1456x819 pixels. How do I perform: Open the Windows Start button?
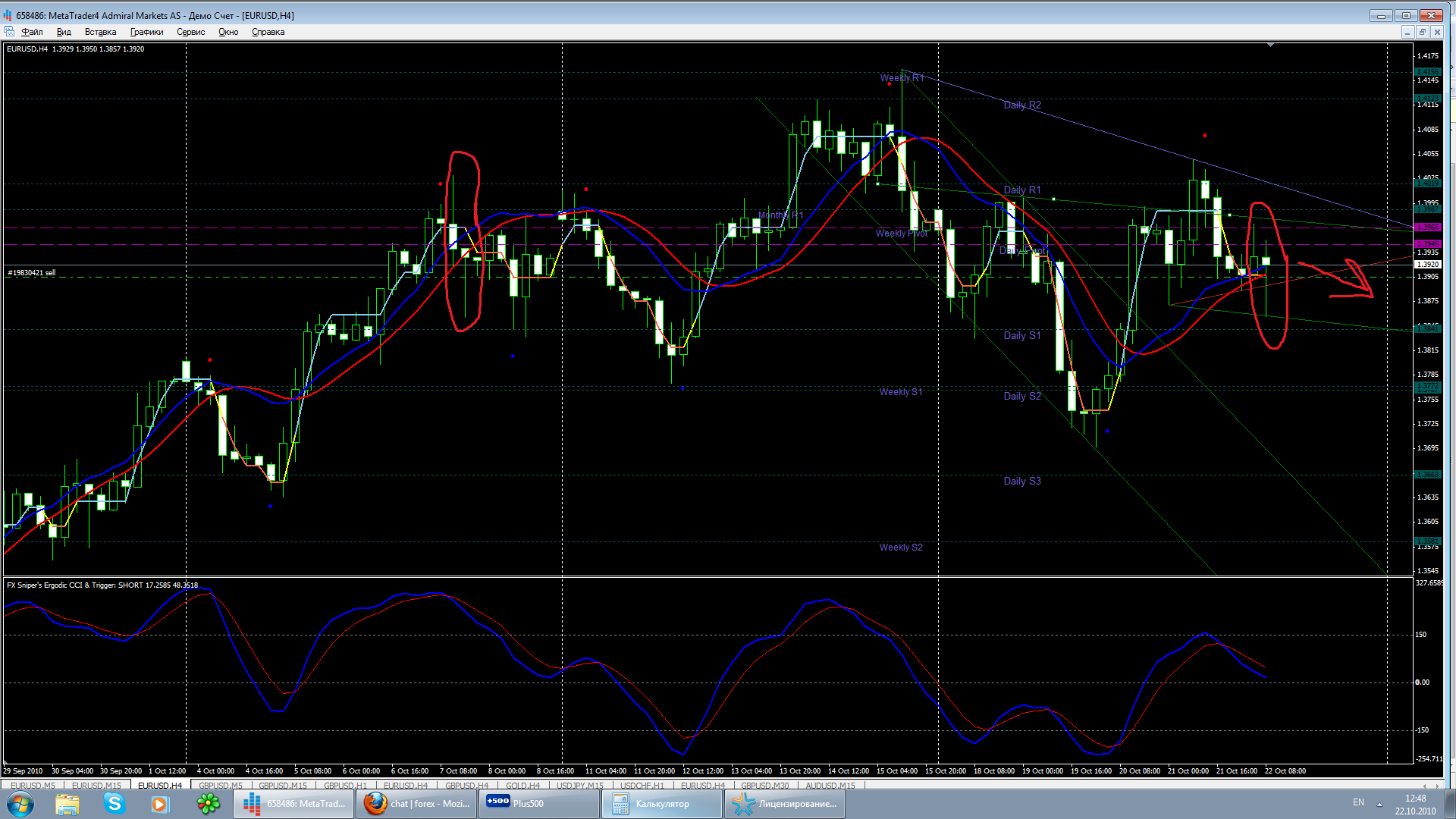tap(20, 804)
